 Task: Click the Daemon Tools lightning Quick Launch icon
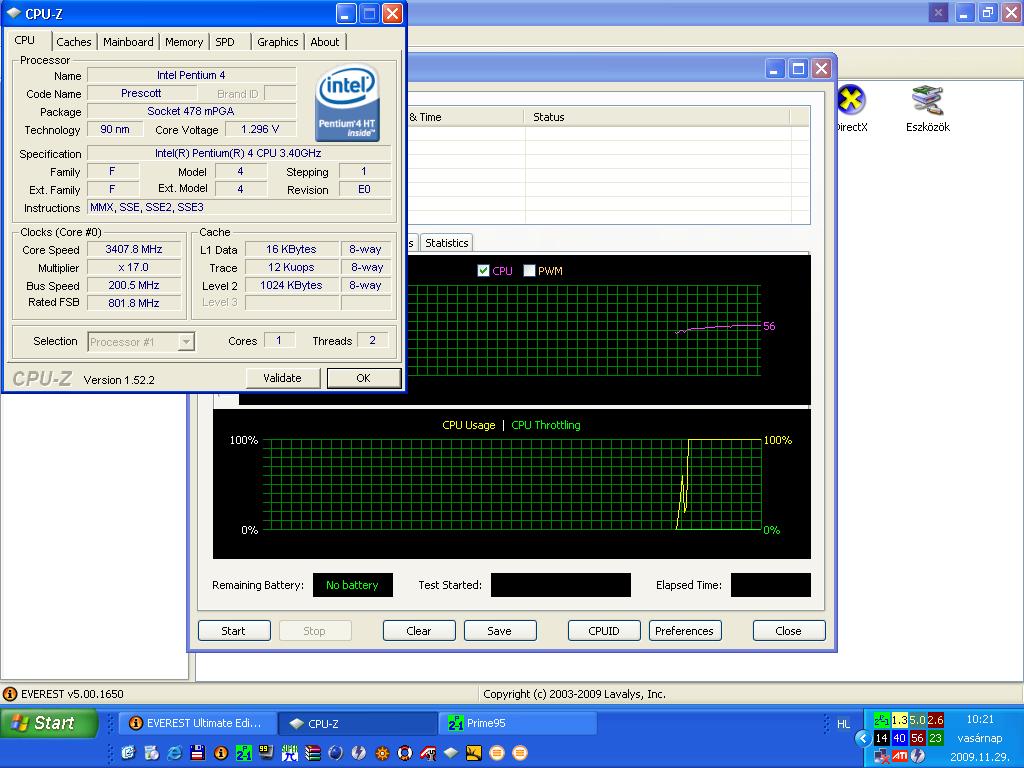[x=359, y=752]
